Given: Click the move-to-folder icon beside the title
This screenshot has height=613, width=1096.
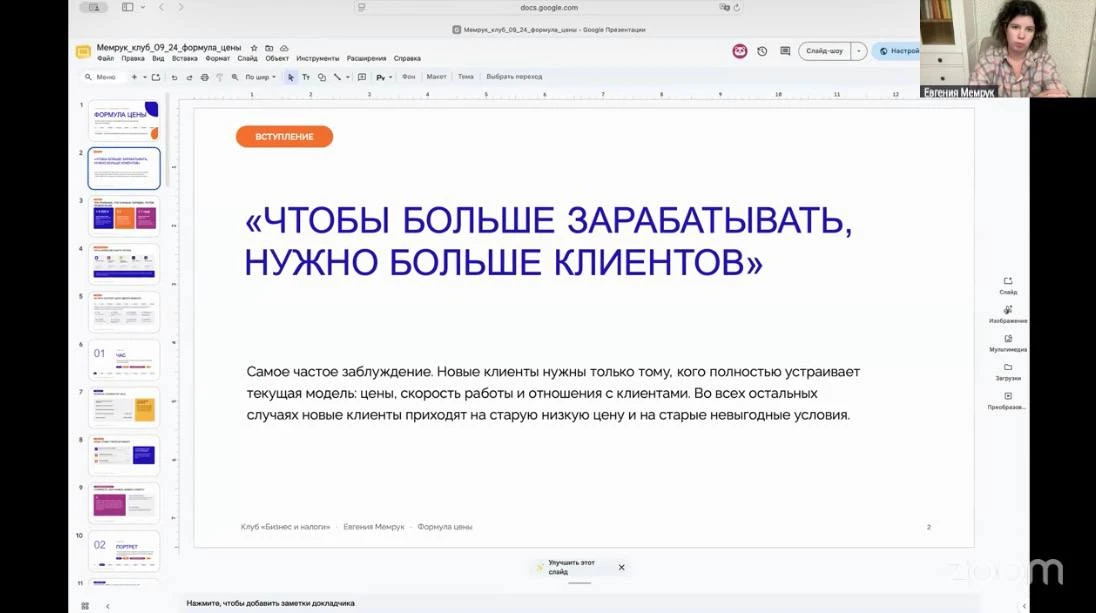Looking at the screenshot, I should pos(269,48).
